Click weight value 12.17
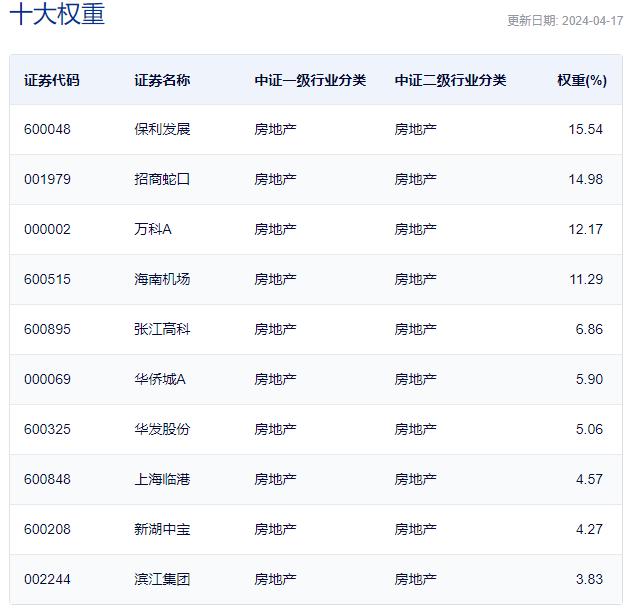Image resolution: width=633 pixels, height=612 pixels. pos(585,229)
